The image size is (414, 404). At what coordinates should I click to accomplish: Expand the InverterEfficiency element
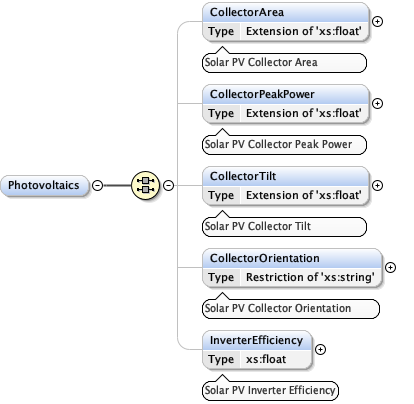[x=320, y=350]
